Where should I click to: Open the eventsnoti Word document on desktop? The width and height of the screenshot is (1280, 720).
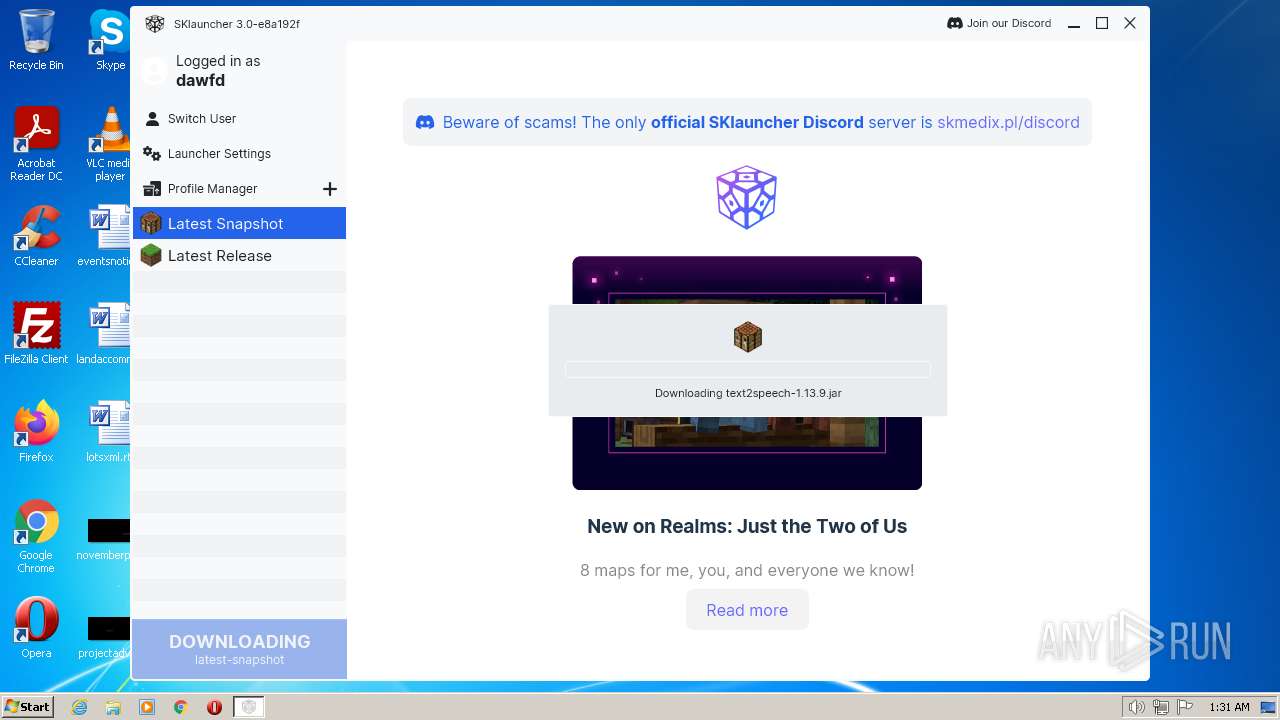(x=106, y=236)
